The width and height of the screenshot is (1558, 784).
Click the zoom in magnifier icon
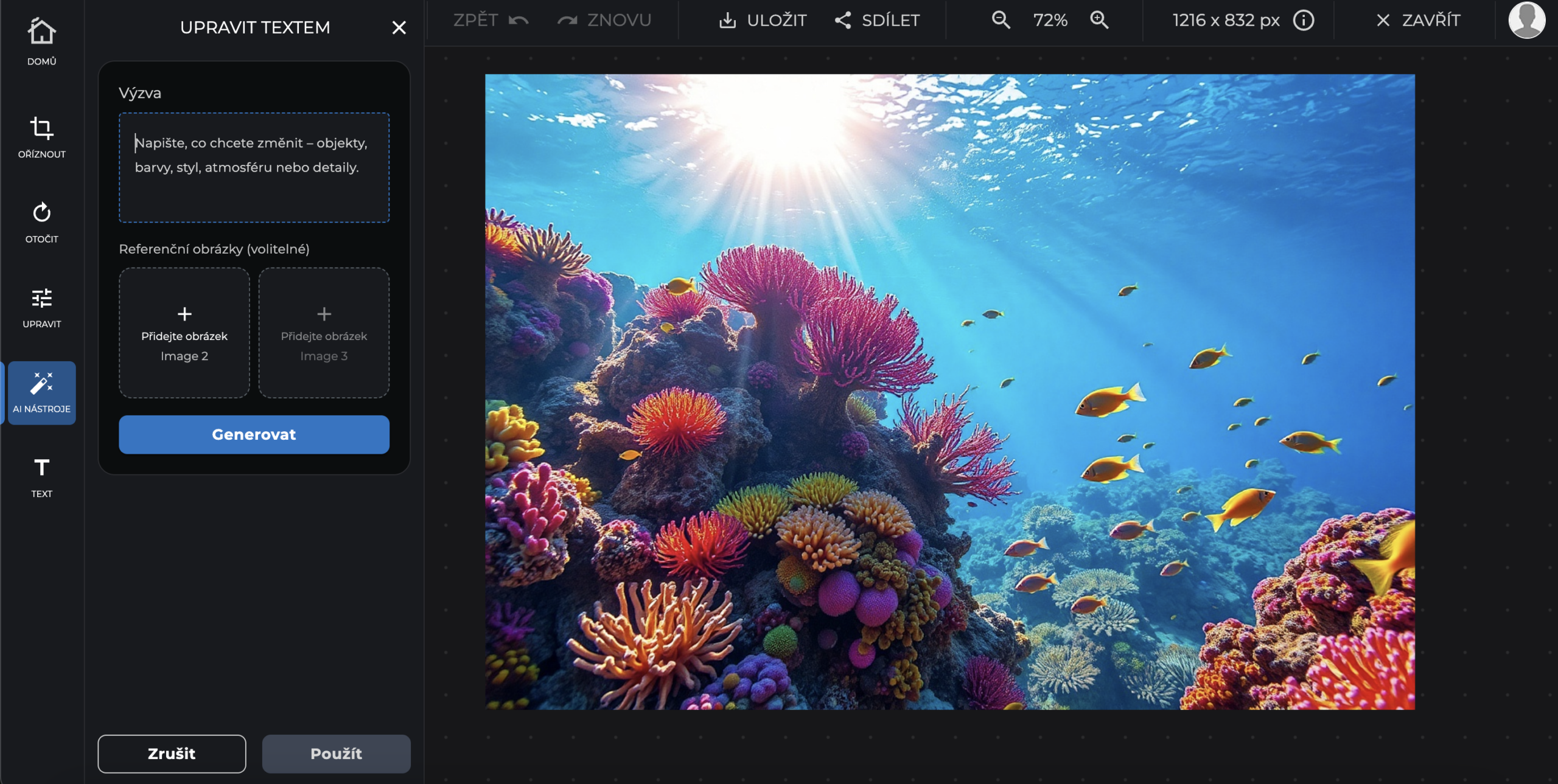pyautogui.click(x=1099, y=20)
